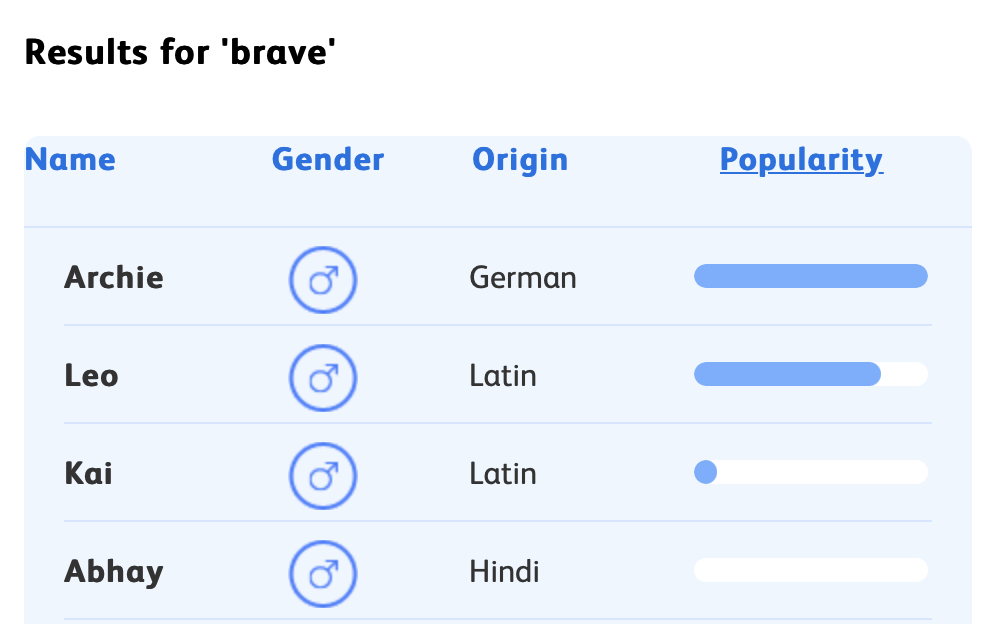The height and width of the screenshot is (624, 990).
Task: Open the name Abhay
Action: (114, 572)
